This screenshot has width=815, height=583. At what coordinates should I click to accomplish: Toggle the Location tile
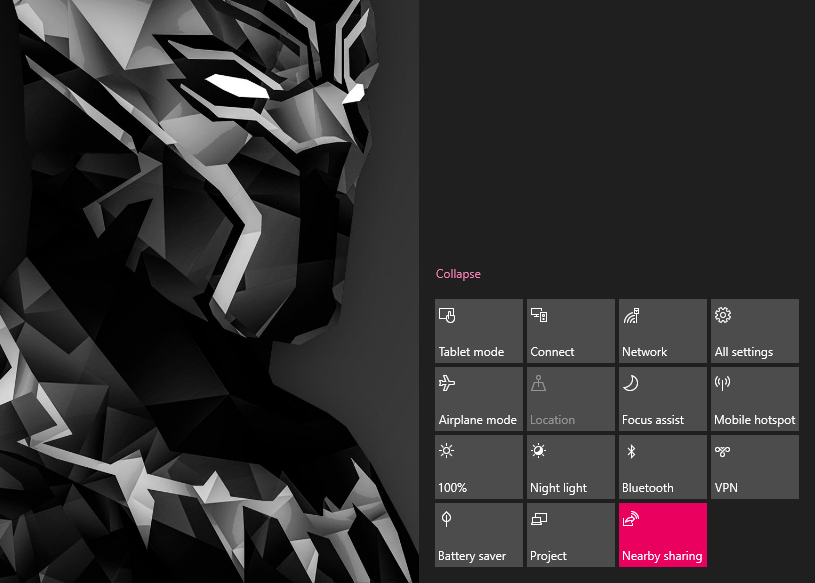(x=571, y=399)
